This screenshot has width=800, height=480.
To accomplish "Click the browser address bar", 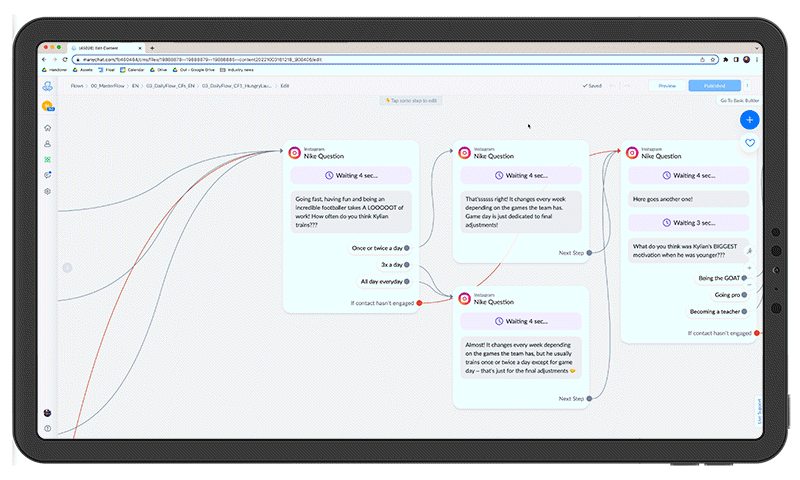I will coord(395,60).
